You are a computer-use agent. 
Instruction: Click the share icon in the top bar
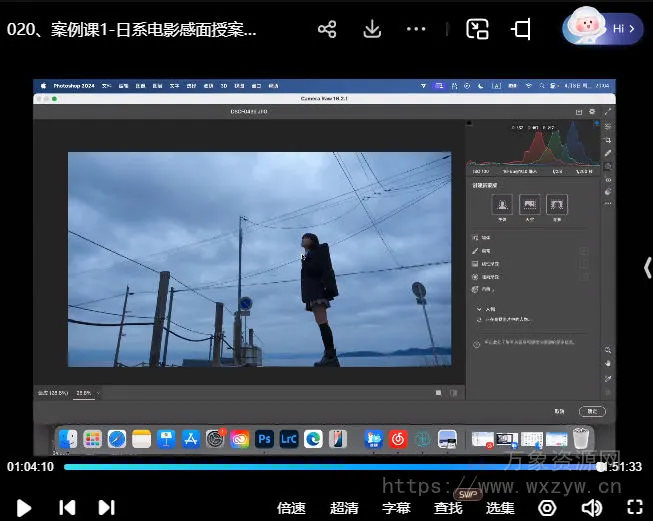coord(327,29)
